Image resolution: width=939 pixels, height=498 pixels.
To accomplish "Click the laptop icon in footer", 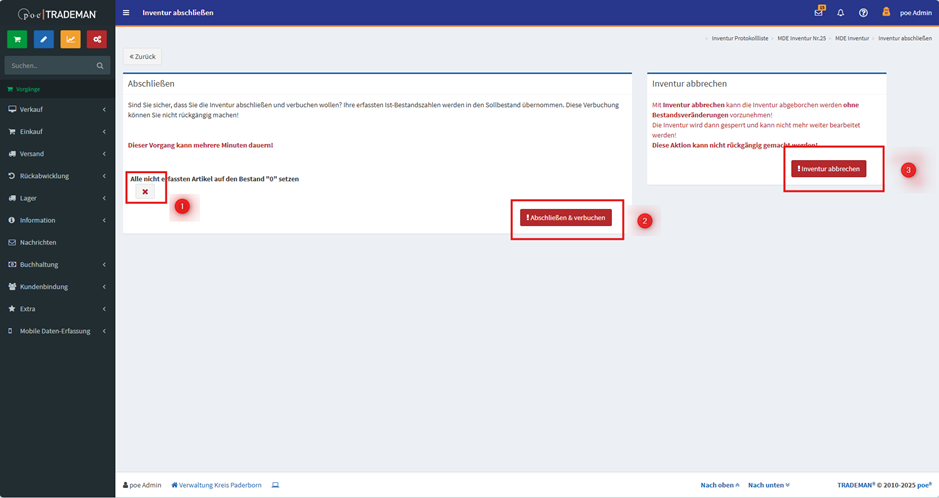I will (x=275, y=485).
